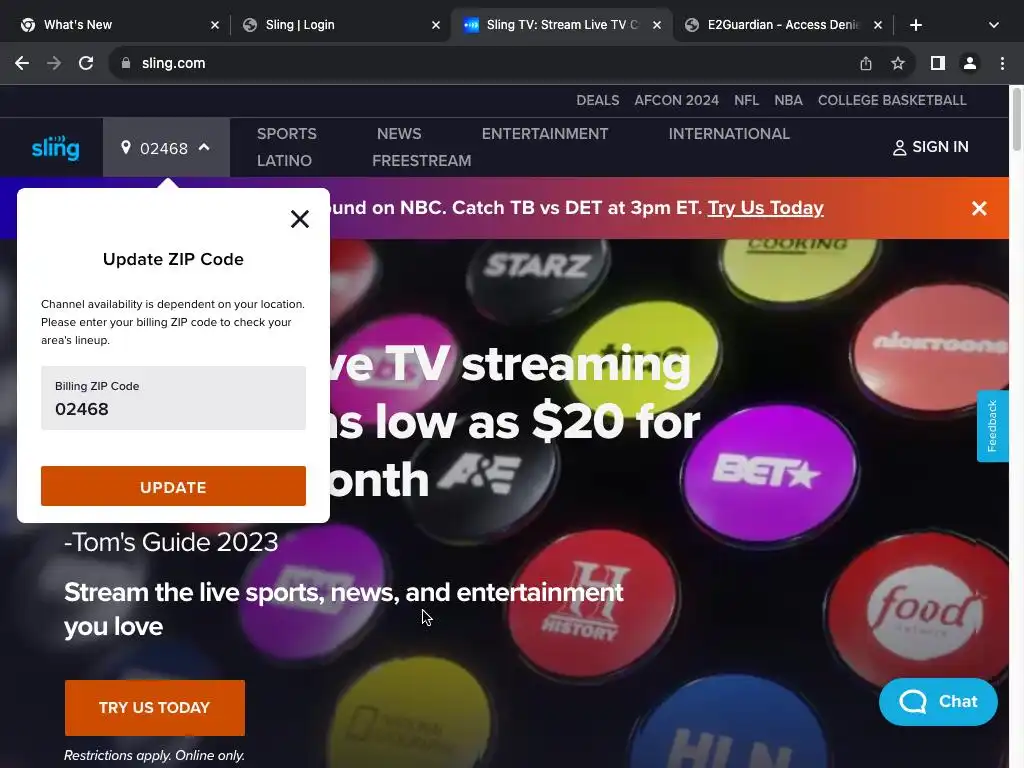
Task: Open the tab search chevron
Action: click(993, 25)
